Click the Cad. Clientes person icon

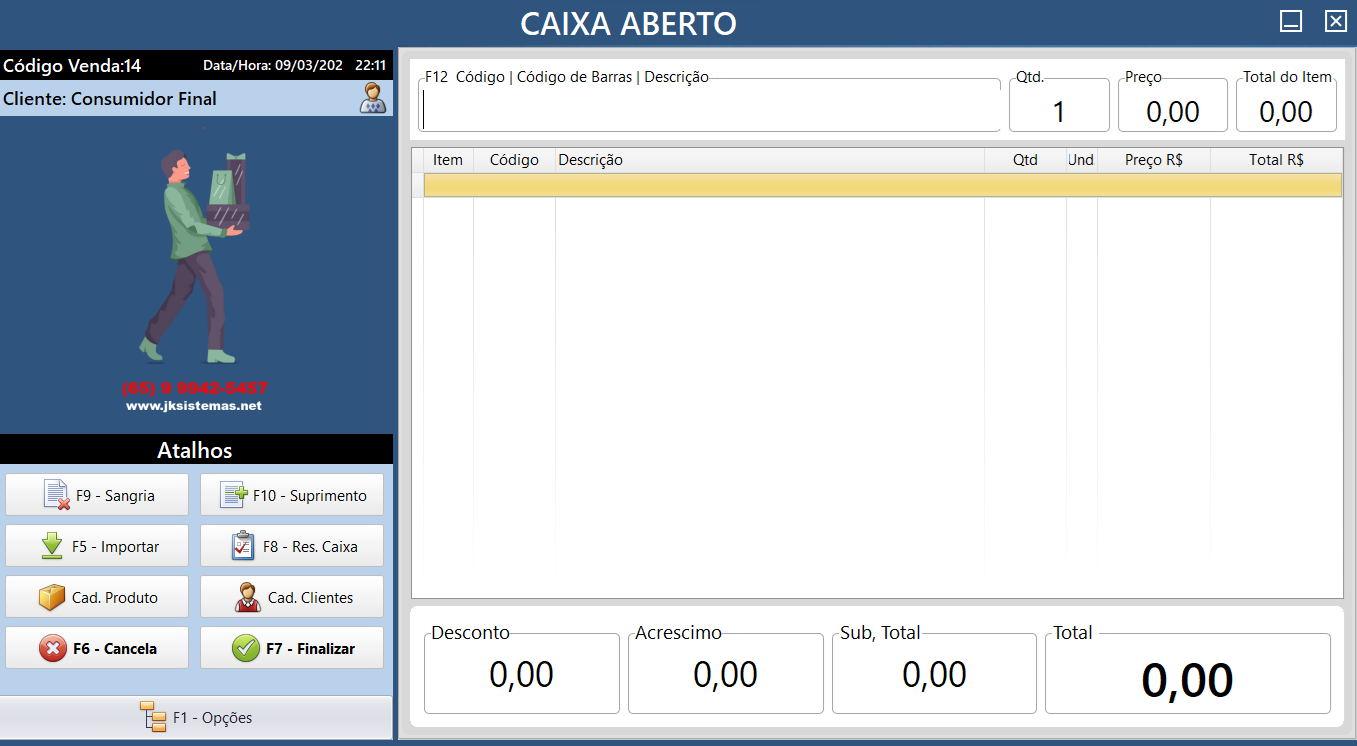click(247, 598)
